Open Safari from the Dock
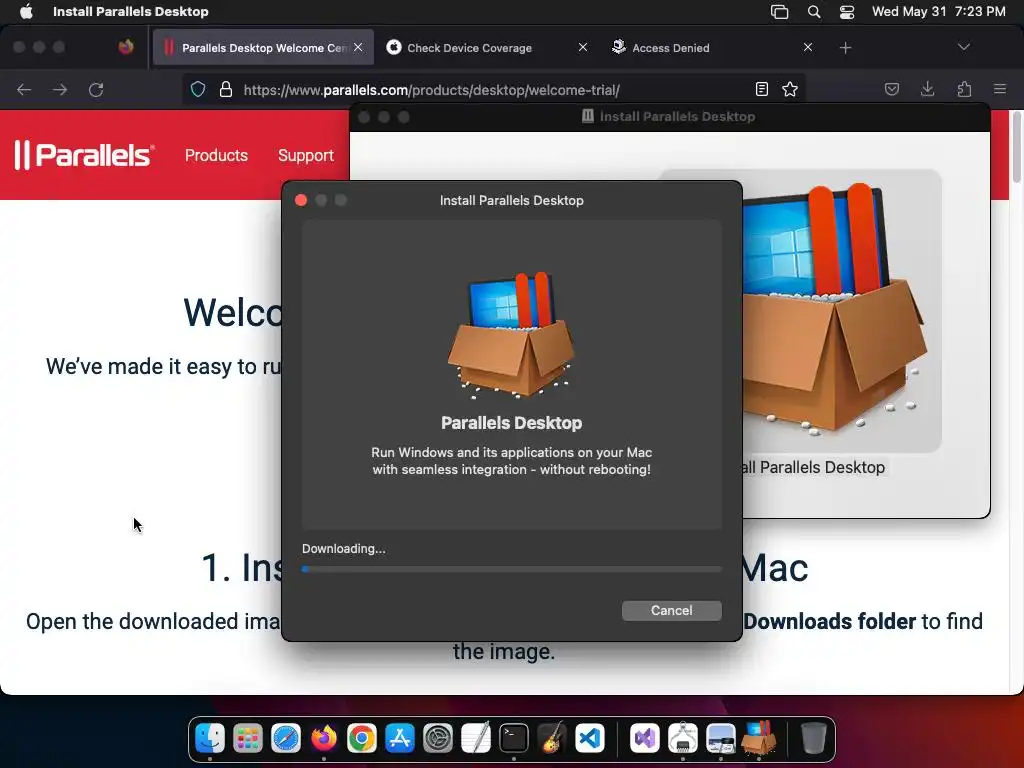The width and height of the screenshot is (1024, 768). point(286,739)
